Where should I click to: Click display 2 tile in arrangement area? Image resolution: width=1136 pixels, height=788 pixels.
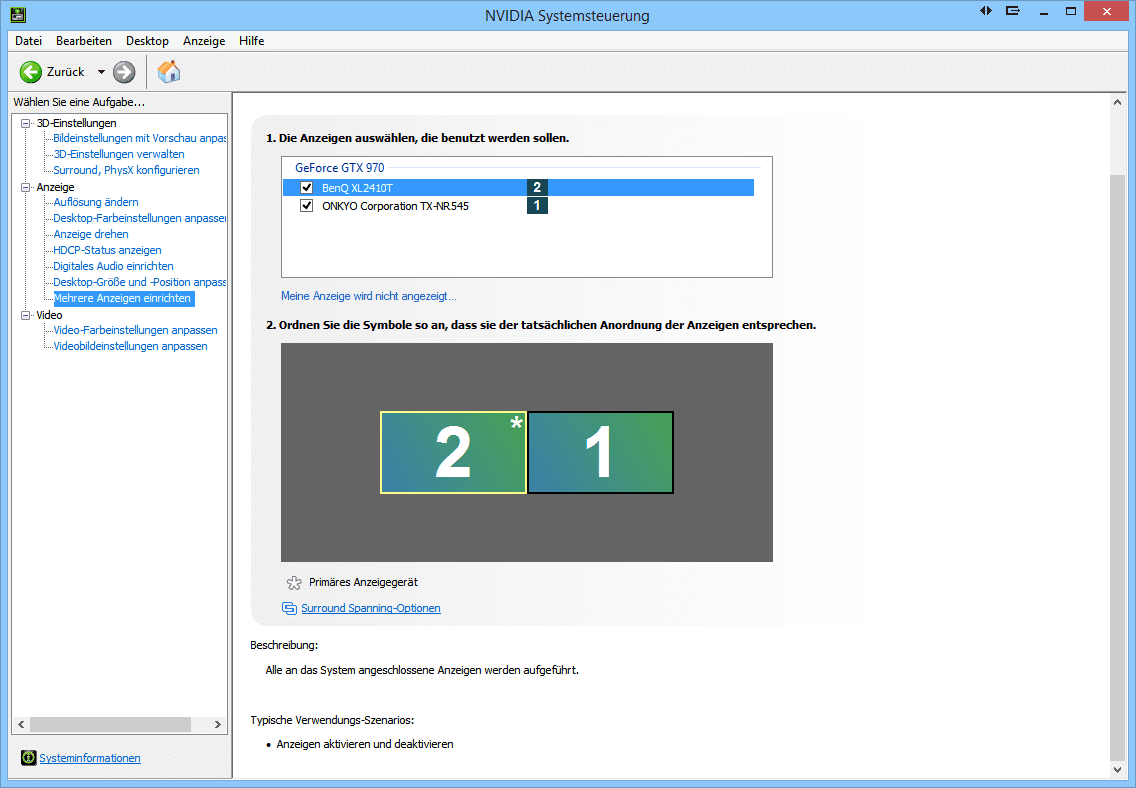454,453
